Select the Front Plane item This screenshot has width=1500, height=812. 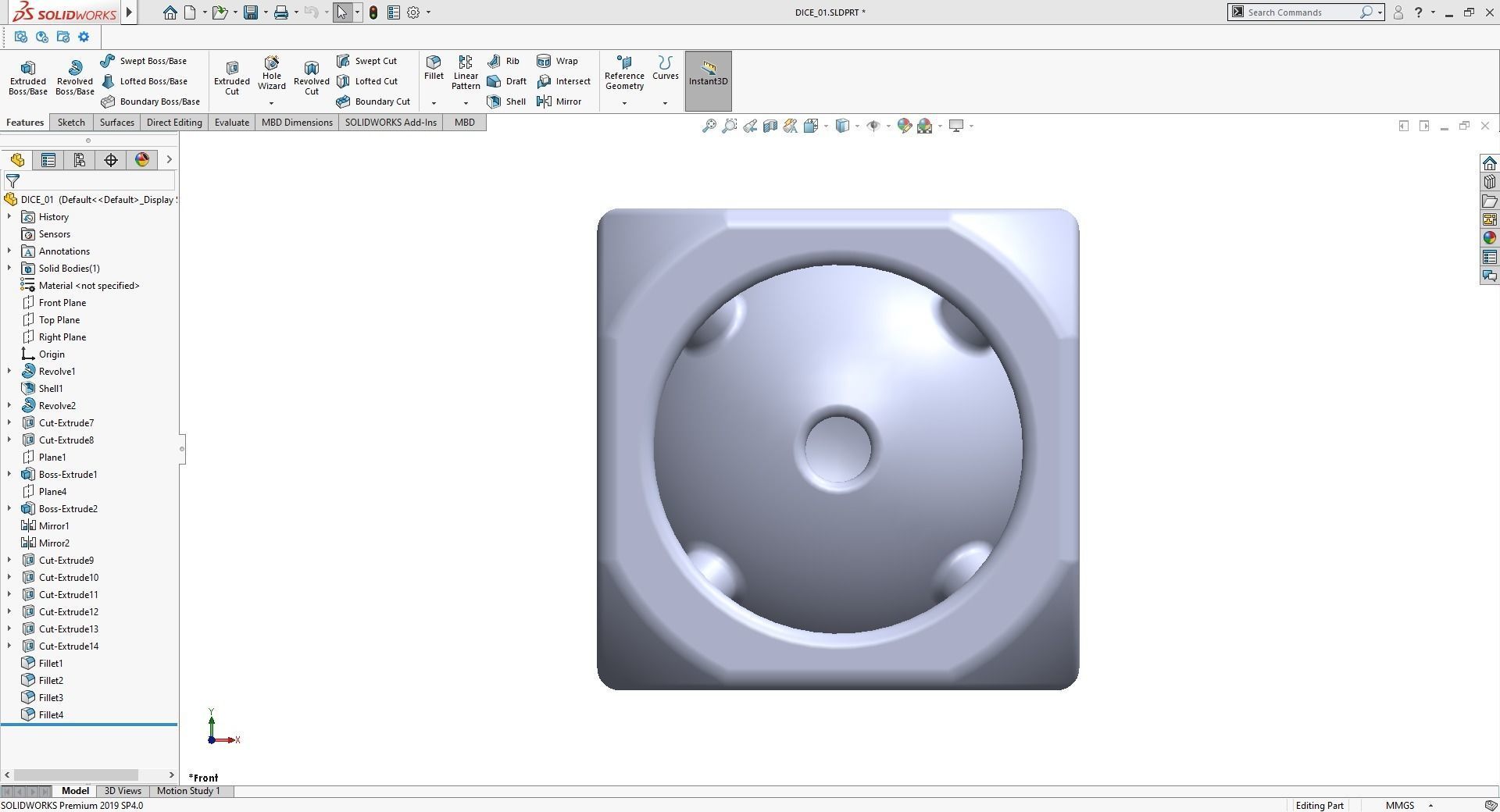pos(62,303)
